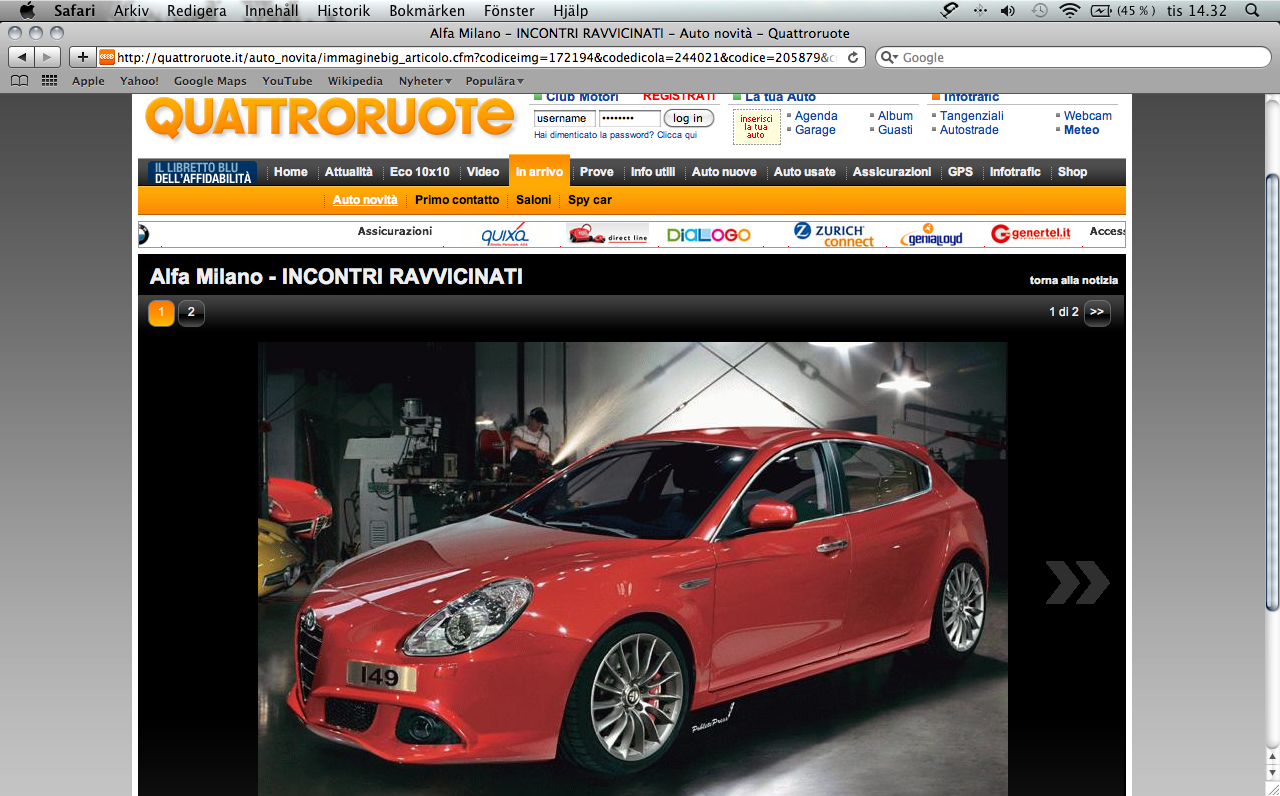The height and width of the screenshot is (796, 1280).
Task: Follow the 'torna alla notizia' link
Action: tap(1073, 280)
